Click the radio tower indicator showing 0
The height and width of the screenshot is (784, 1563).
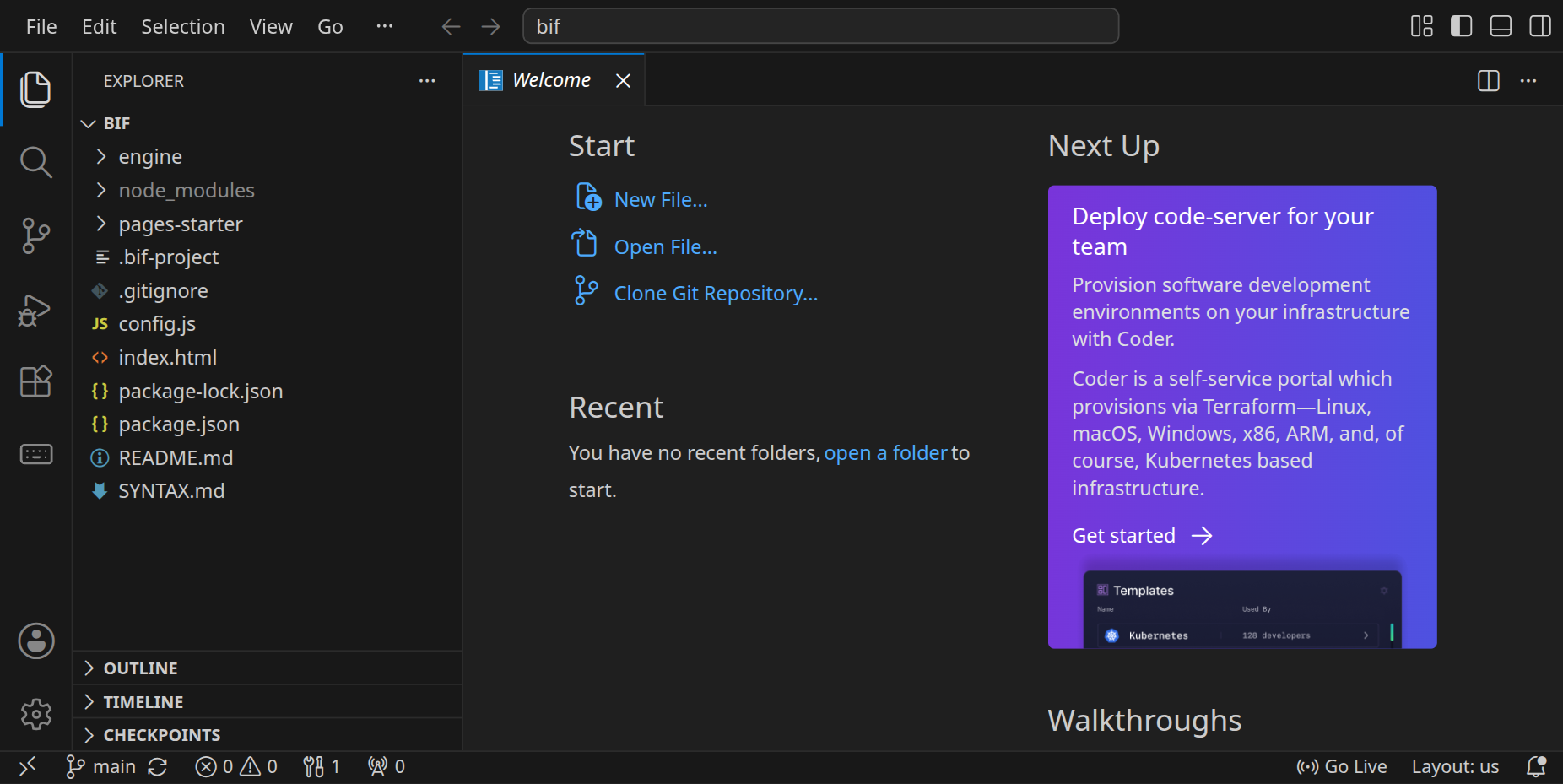(x=387, y=766)
